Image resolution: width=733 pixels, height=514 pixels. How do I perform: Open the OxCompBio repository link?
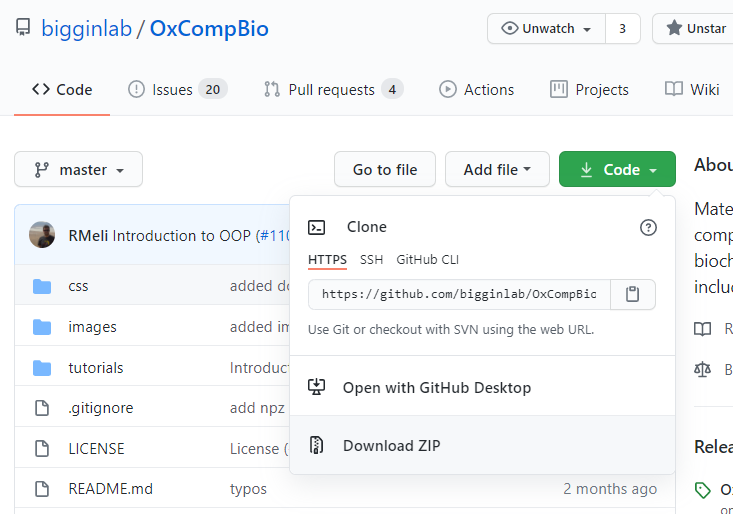click(209, 29)
